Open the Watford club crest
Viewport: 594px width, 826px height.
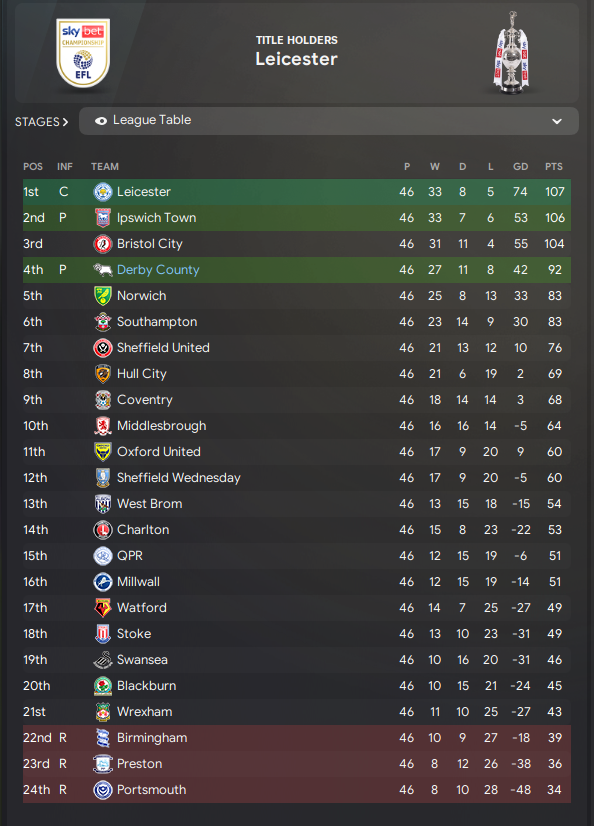tap(103, 608)
